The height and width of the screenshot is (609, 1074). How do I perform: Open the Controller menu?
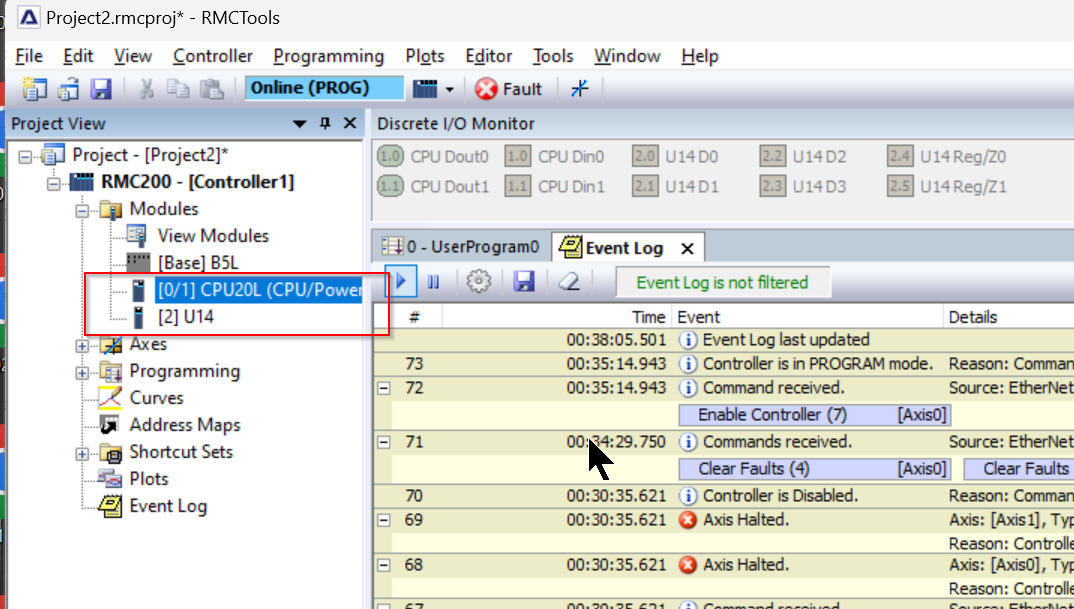[213, 56]
